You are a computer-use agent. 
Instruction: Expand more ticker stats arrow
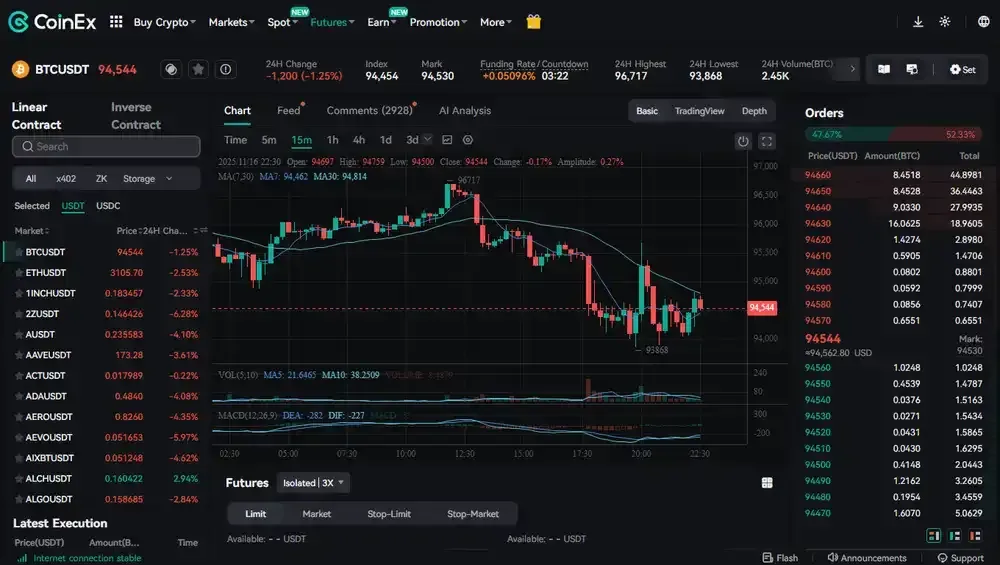tap(852, 69)
